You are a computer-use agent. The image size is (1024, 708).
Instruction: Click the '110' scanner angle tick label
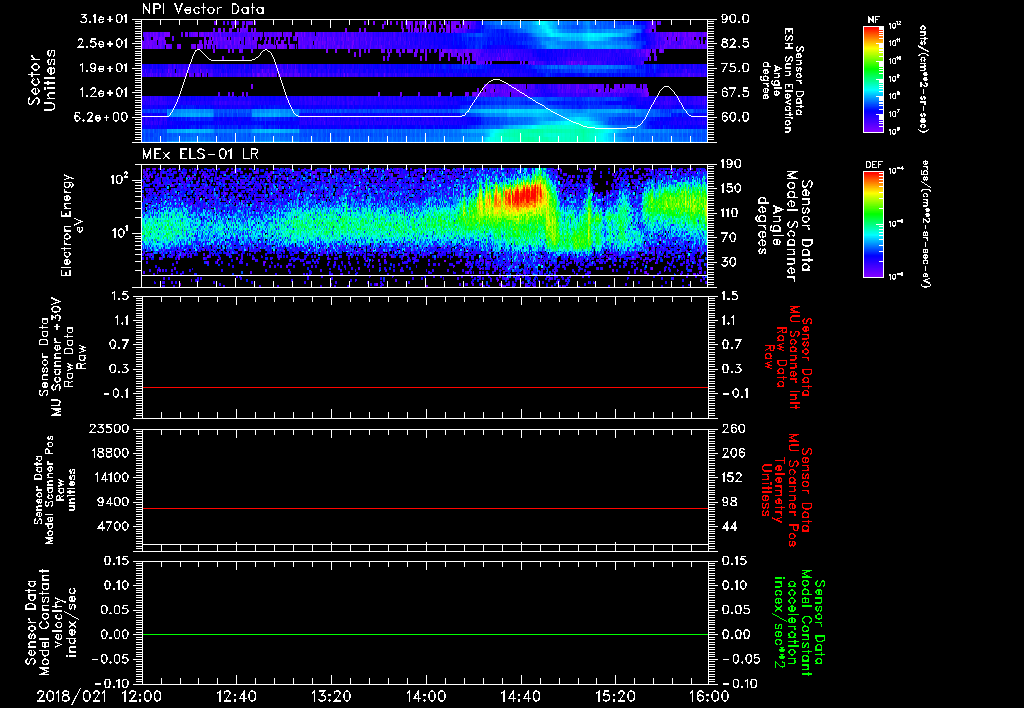(x=732, y=213)
